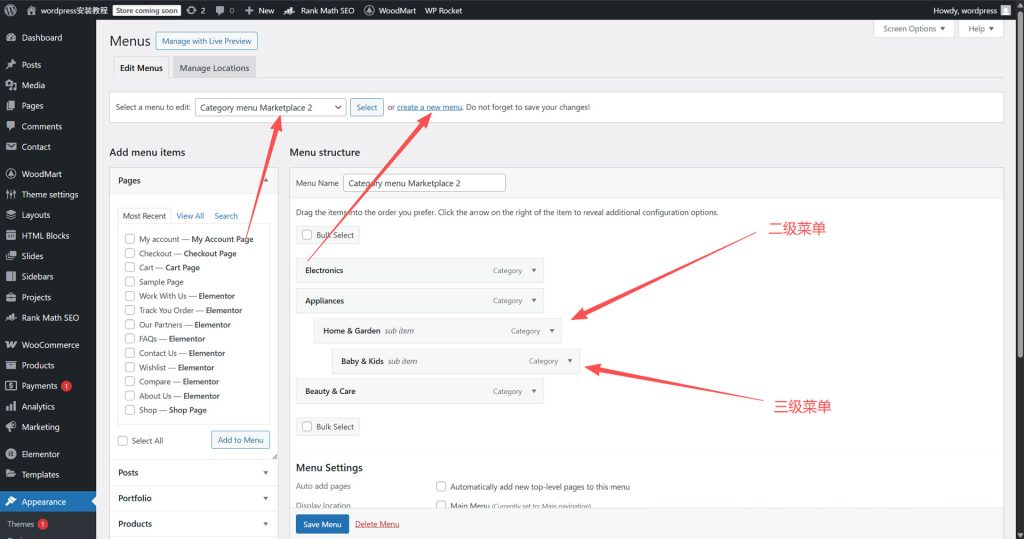Open the Dashboard icon in sidebar

tap(10, 38)
